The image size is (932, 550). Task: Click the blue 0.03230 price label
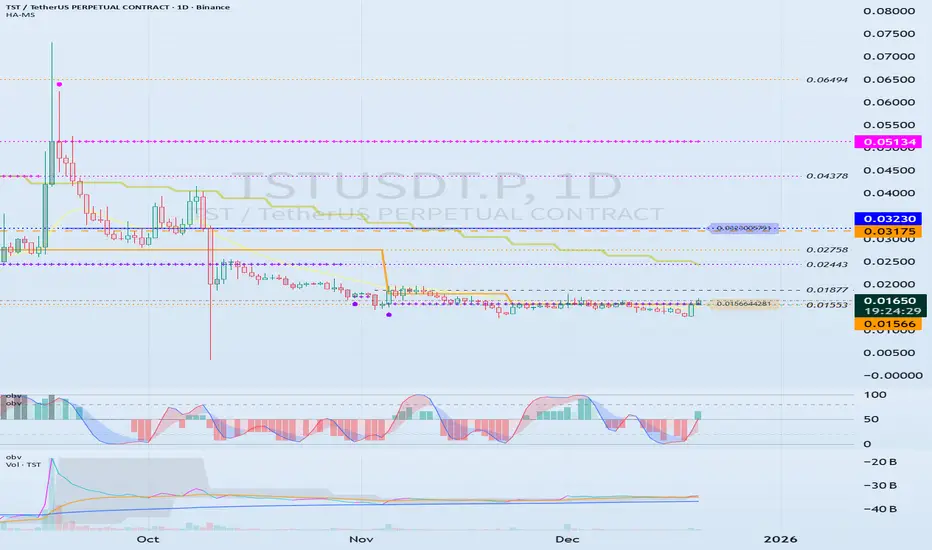pos(888,219)
